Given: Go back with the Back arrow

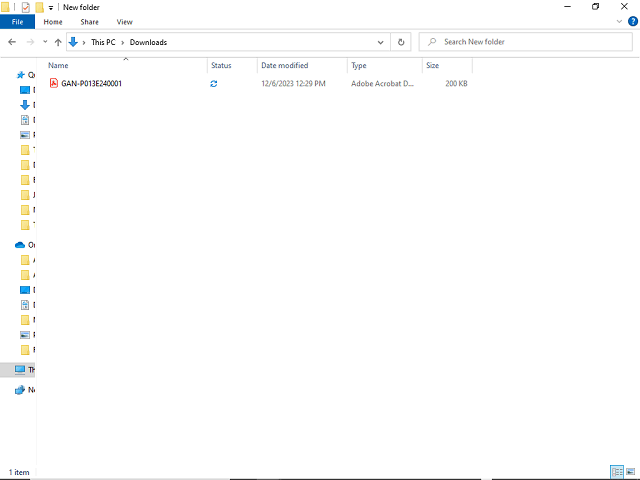Looking at the screenshot, I should coord(12,42).
